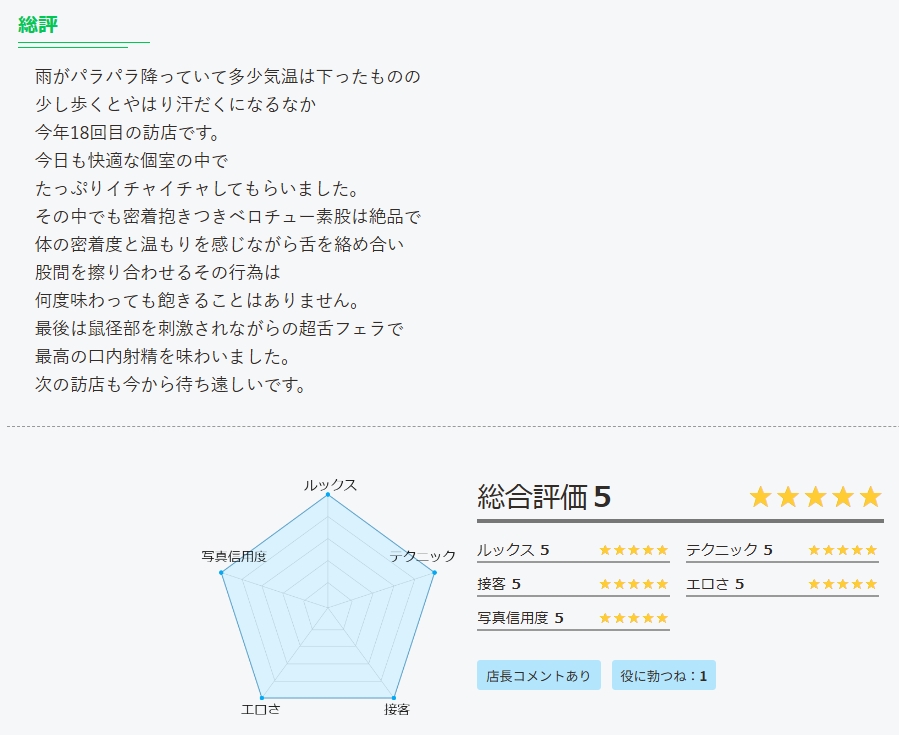
Task: Open the 店長コメントあり badge
Action: (x=538, y=675)
